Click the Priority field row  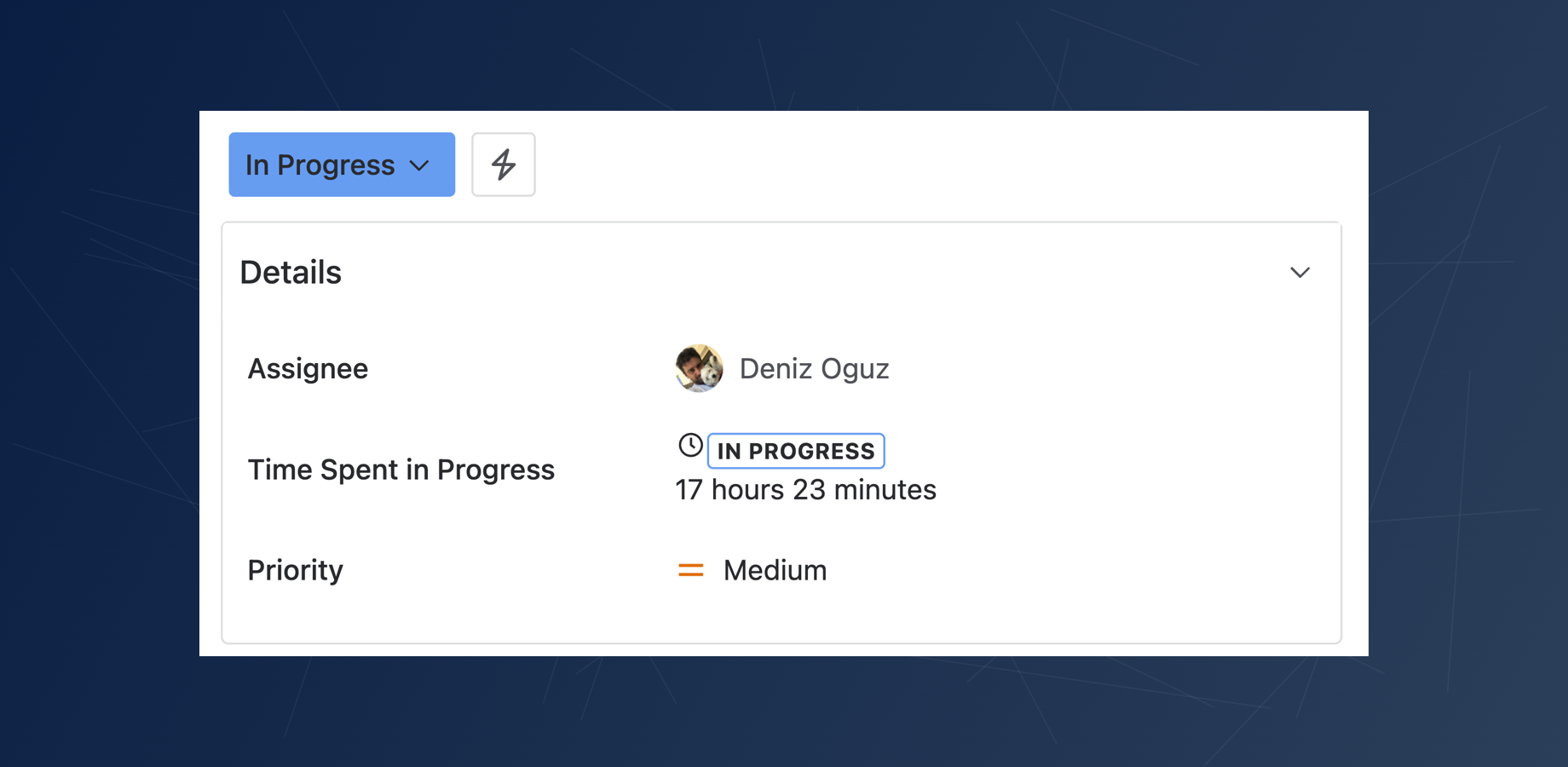pyautogui.click(x=295, y=570)
